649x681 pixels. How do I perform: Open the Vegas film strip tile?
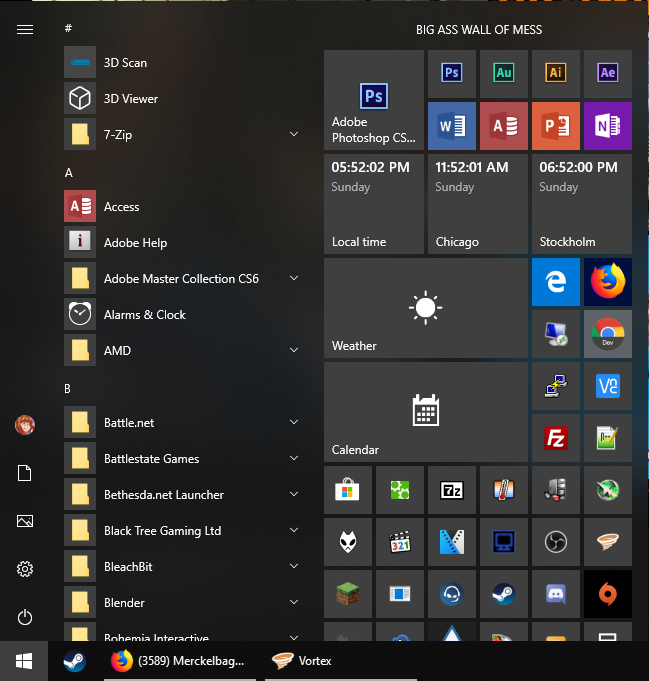(x=452, y=542)
